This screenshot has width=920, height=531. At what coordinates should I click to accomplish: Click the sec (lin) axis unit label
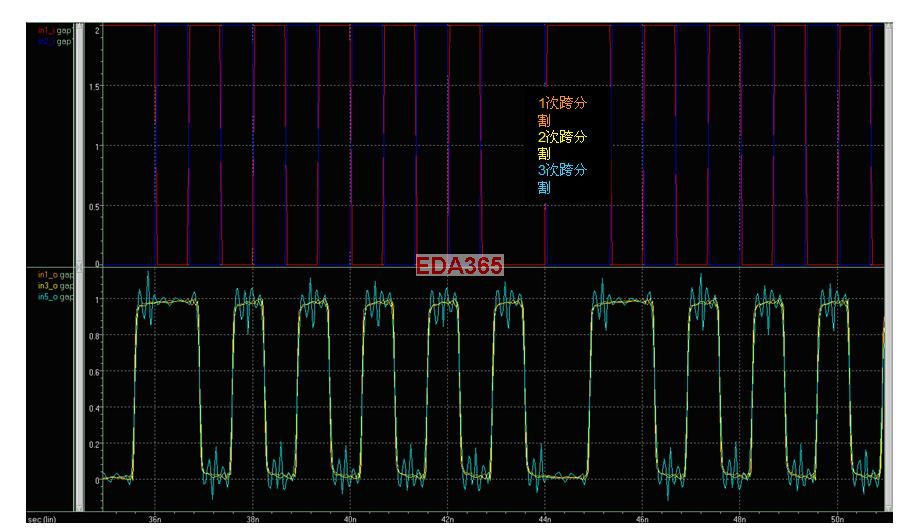(x=42, y=519)
